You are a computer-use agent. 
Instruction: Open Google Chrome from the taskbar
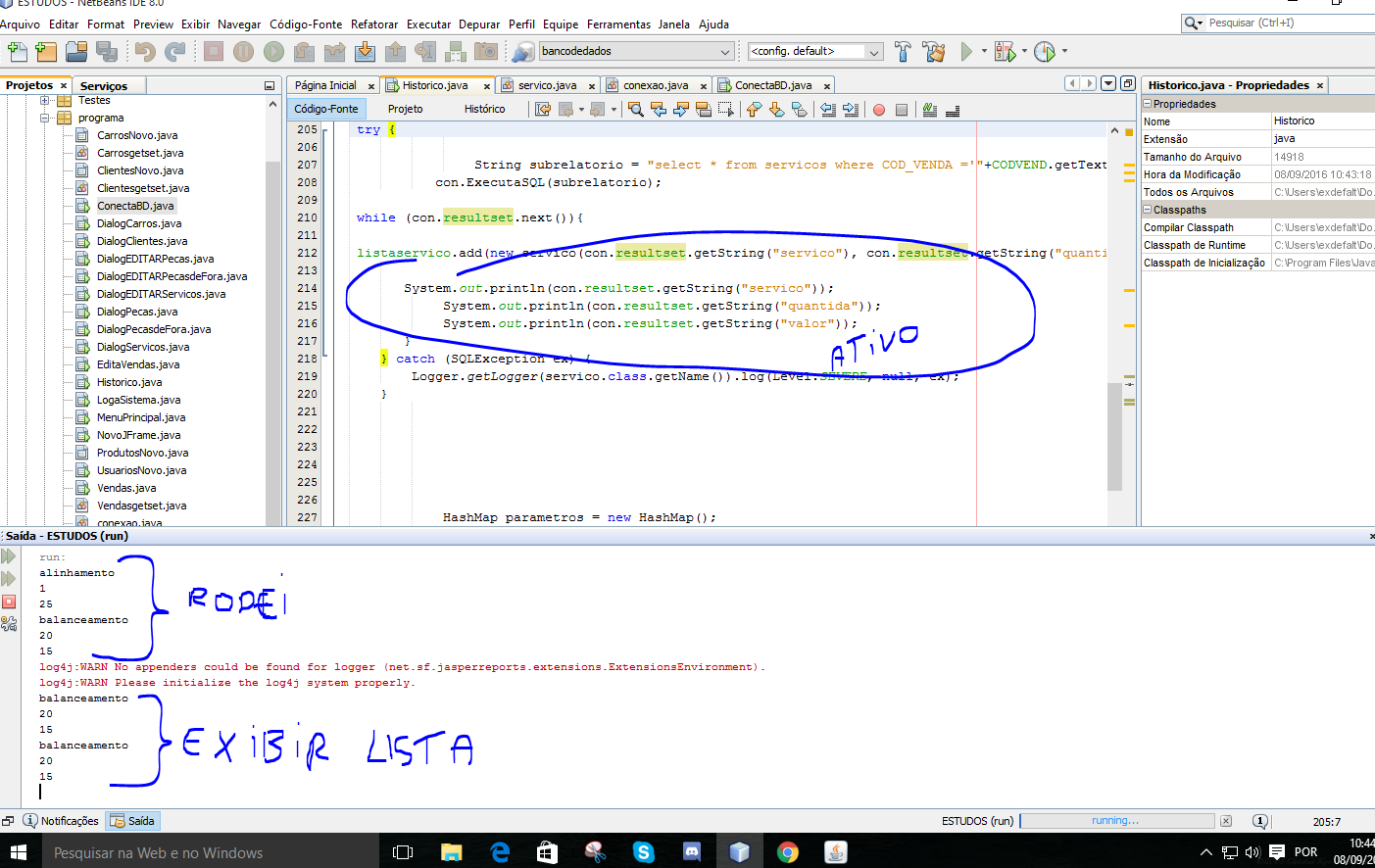[787, 852]
